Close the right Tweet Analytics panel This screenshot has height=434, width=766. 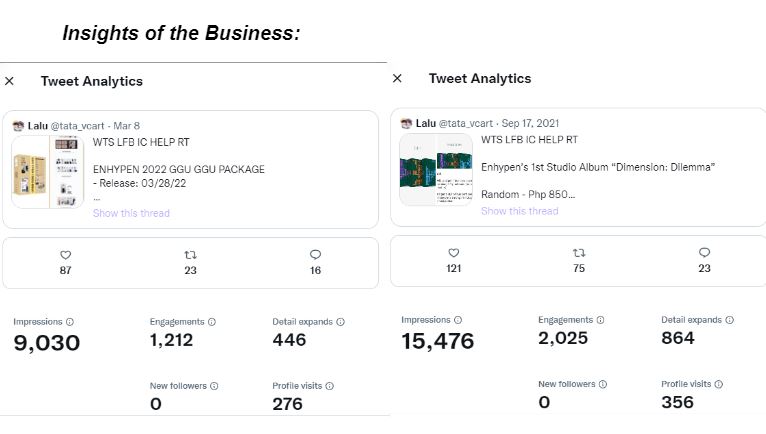[x=397, y=78]
